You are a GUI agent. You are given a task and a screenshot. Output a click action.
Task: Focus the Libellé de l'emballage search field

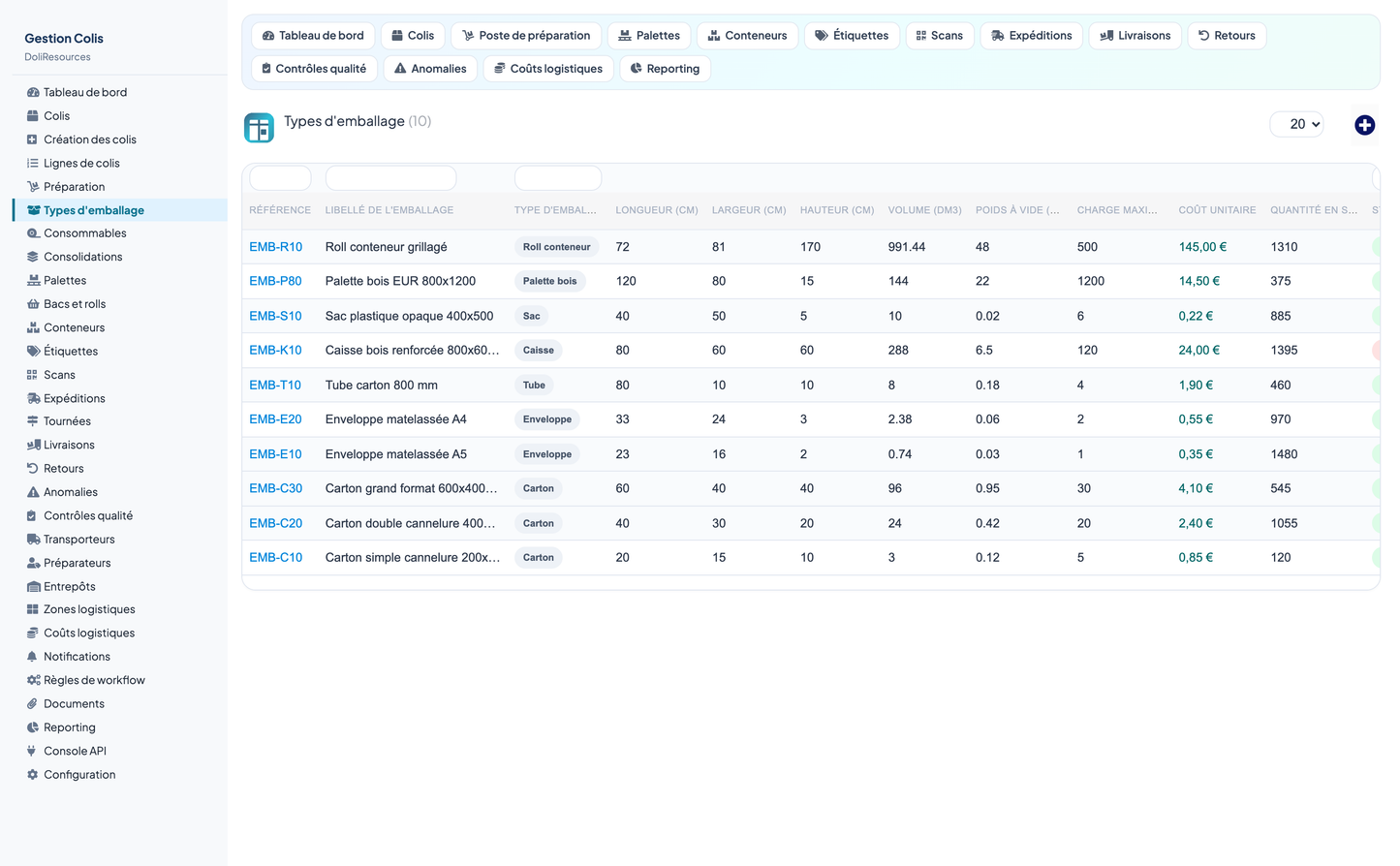coord(390,178)
